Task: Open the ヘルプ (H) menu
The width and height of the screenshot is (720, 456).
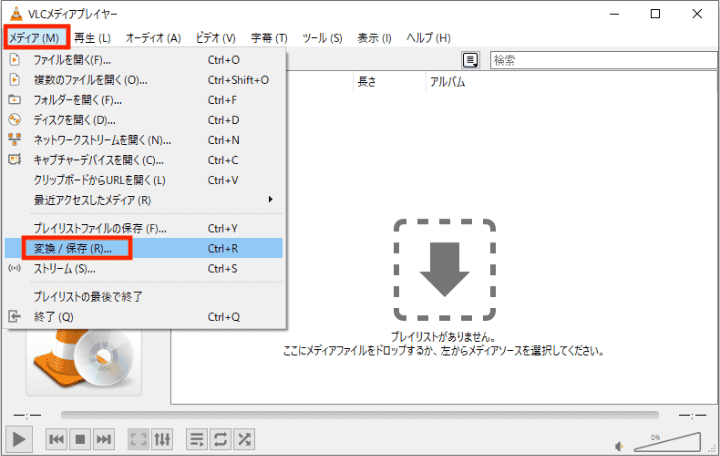Action: pos(428,38)
